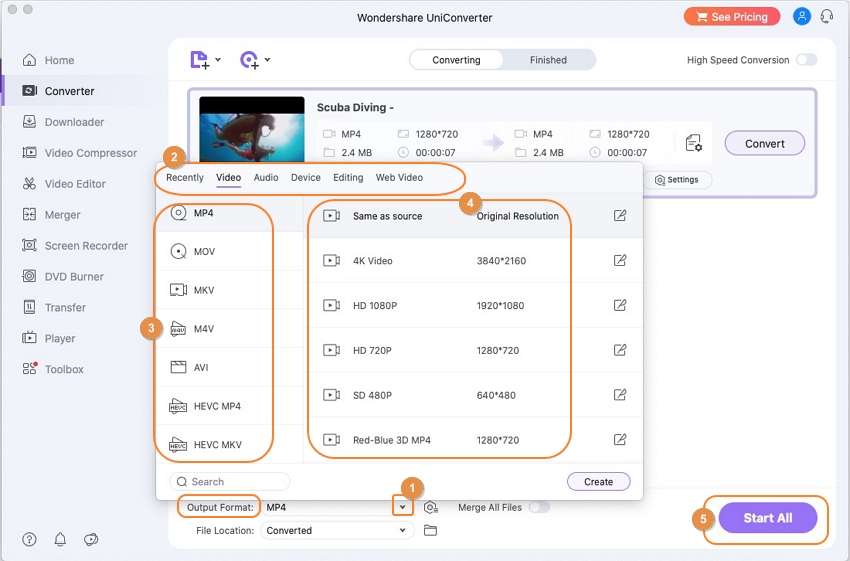Image resolution: width=850 pixels, height=561 pixels.
Task: Expand the Add Files dropdown arrow
Action: (x=218, y=60)
